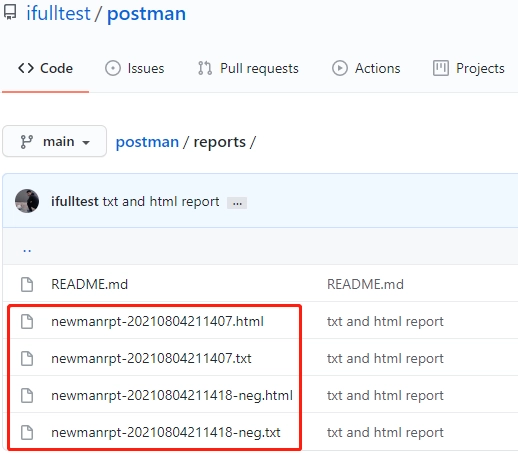This screenshot has height=454, width=518.
Task: Click the ifulltest avatar thumbnail
Action: [x=27, y=201]
